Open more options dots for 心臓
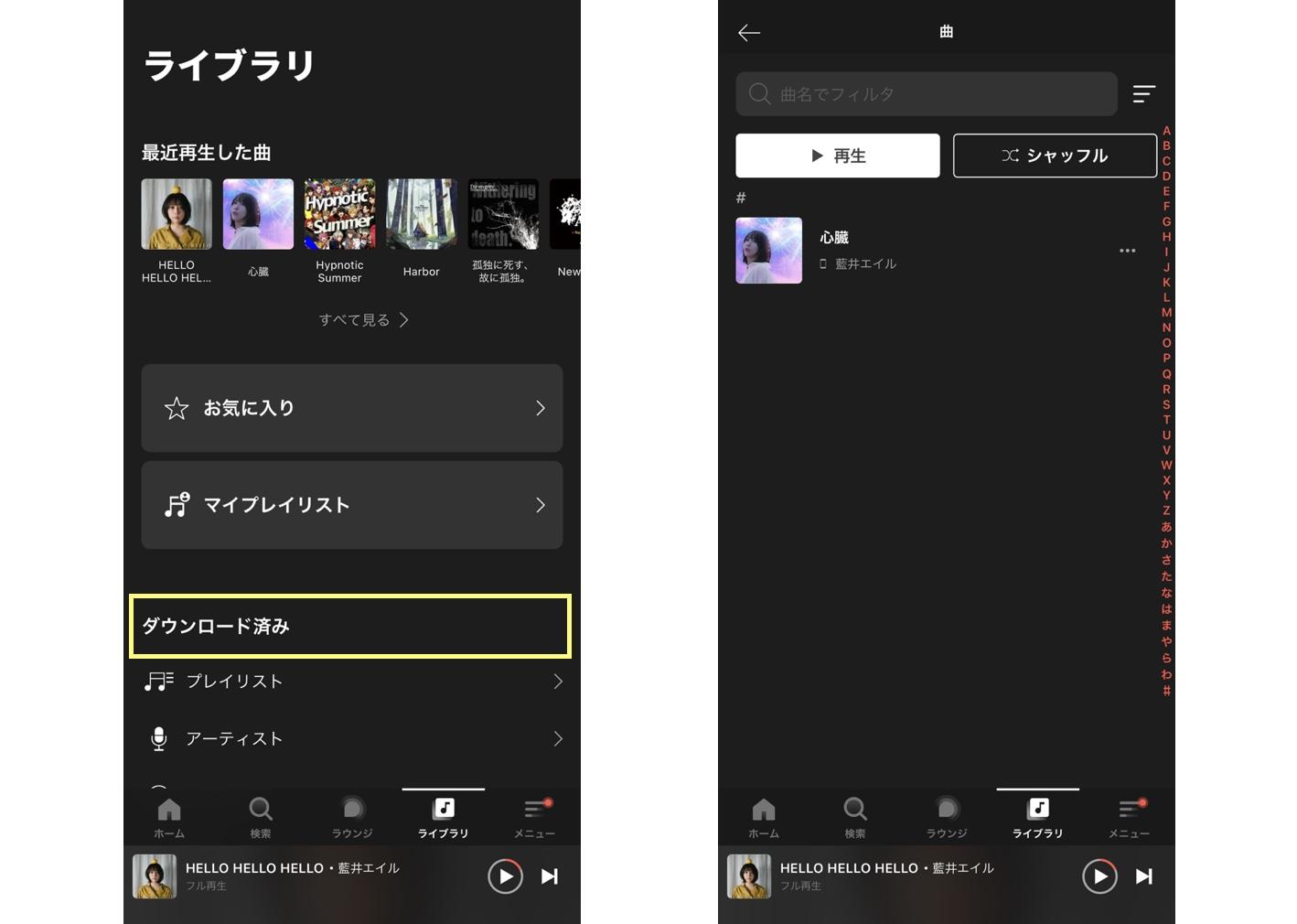The width and height of the screenshot is (1297, 924). tap(1128, 251)
